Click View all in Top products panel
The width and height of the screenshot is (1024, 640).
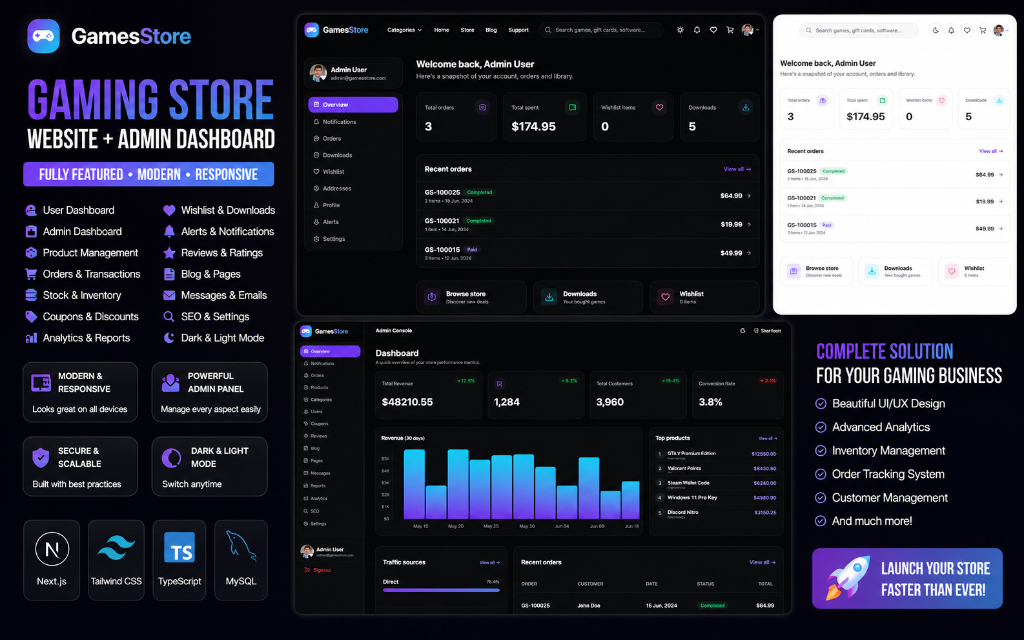767,438
